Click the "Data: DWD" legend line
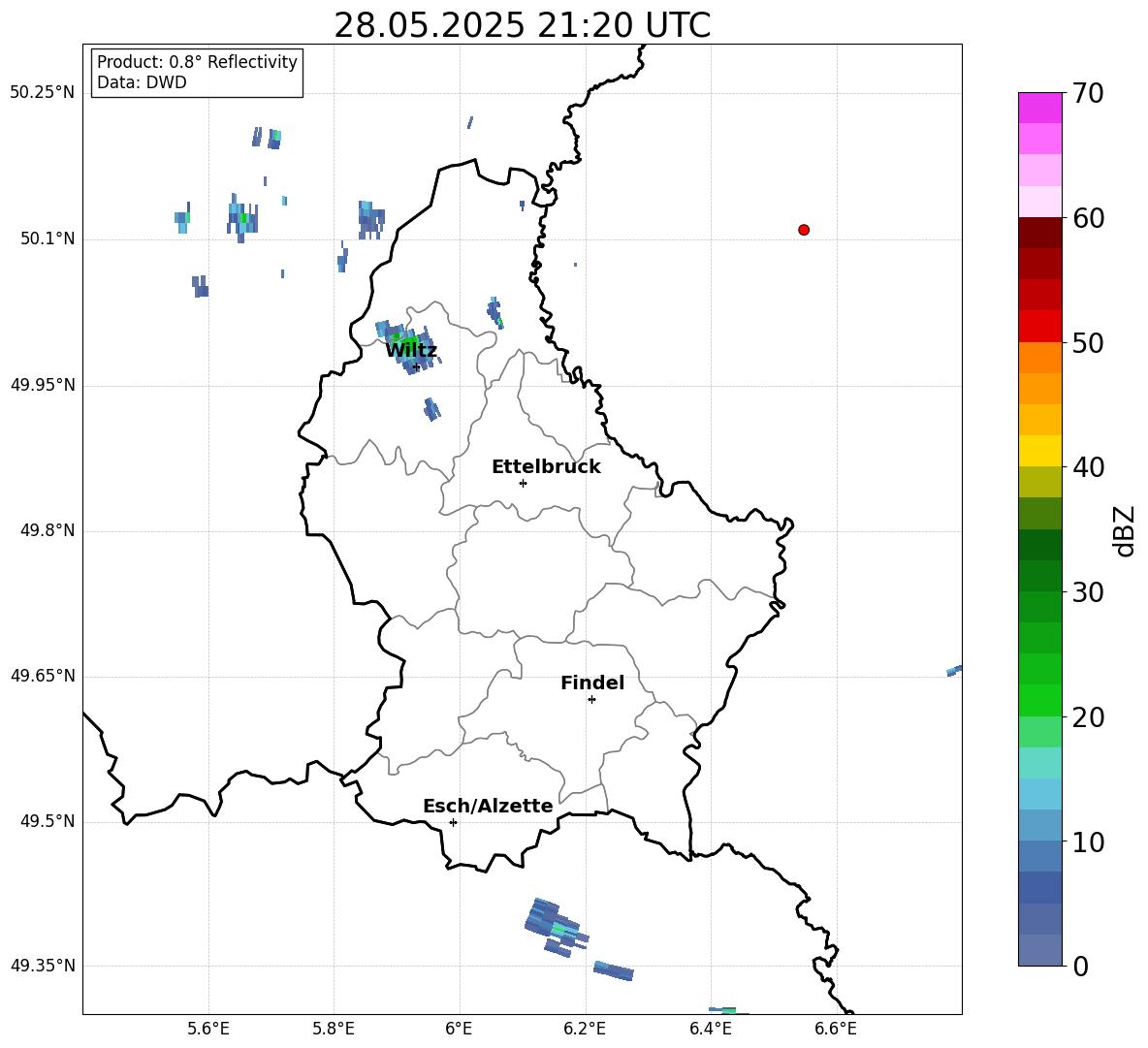 click(142, 82)
